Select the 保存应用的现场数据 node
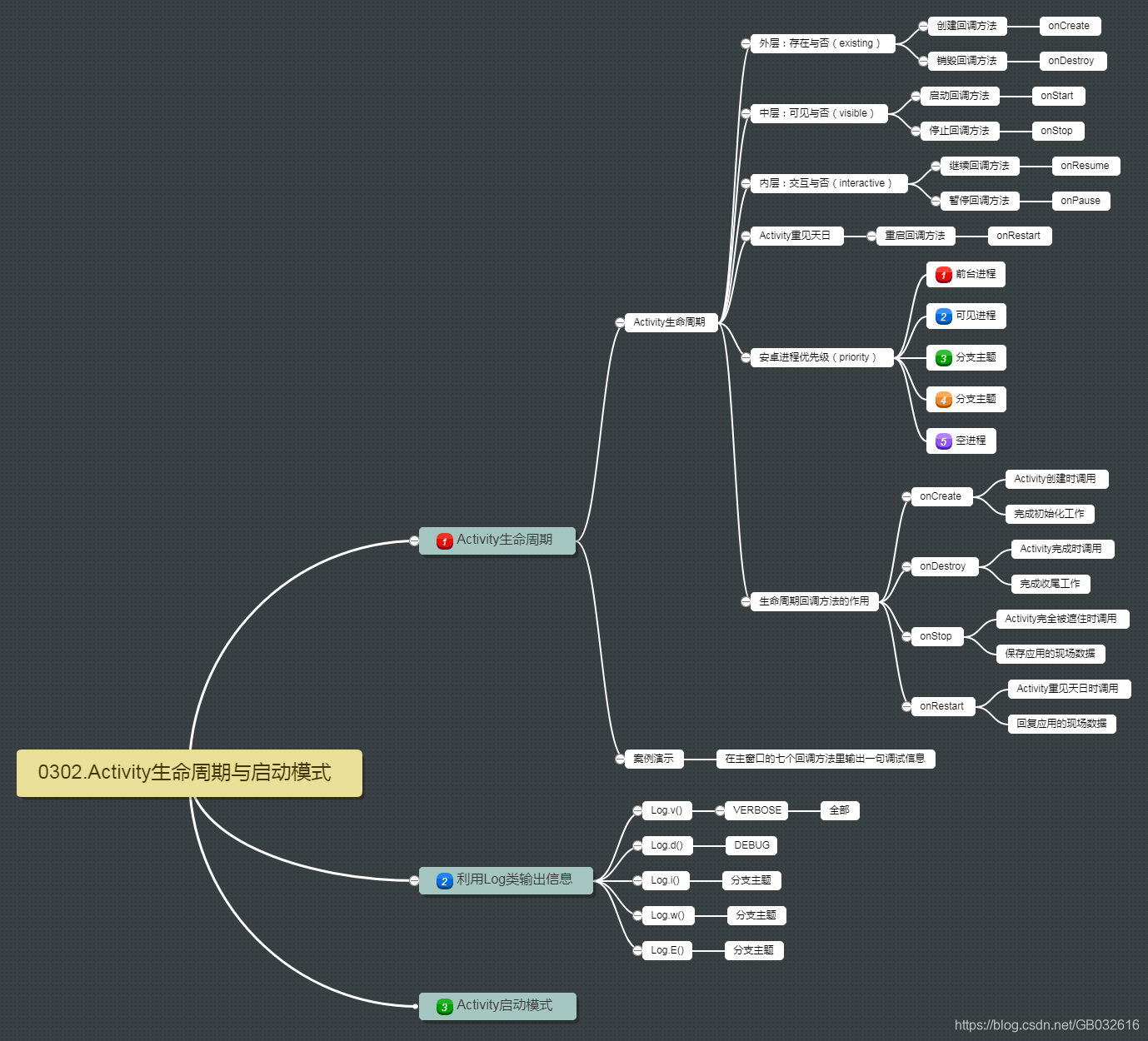 pos(1051,654)
